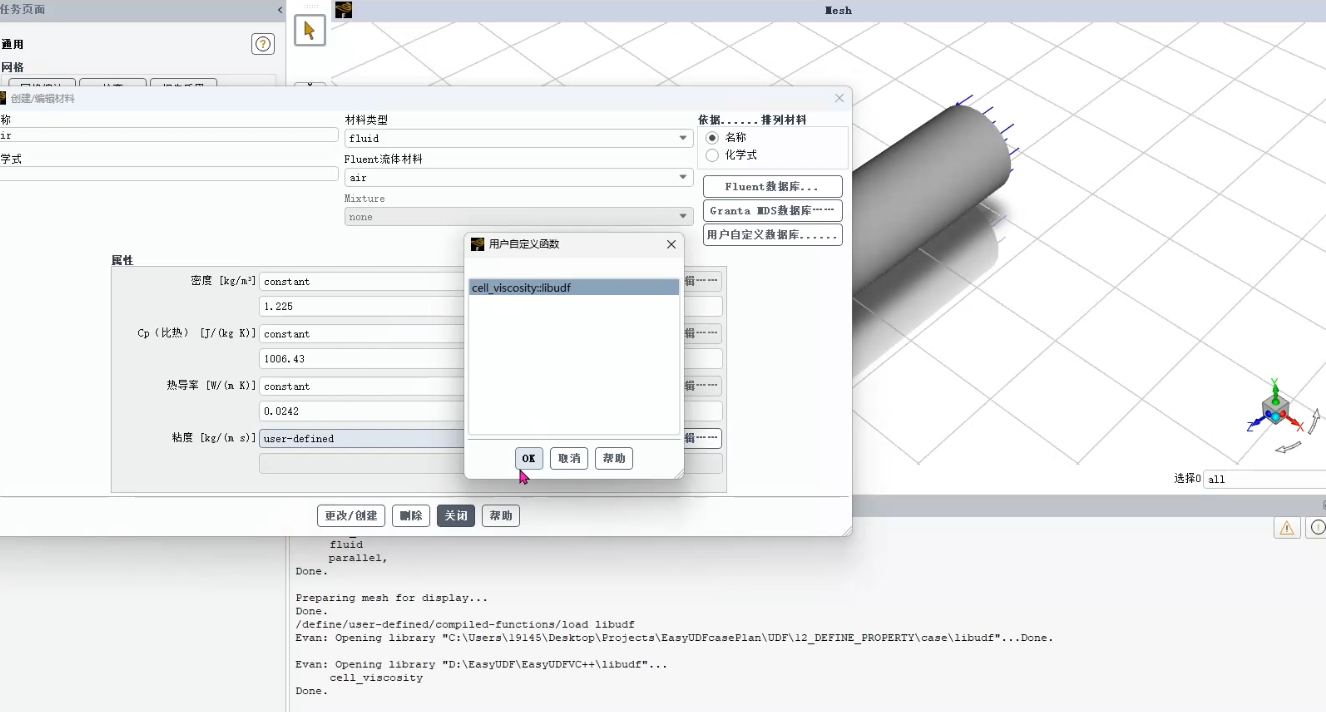Image resolution: width=1326 pixels, height=712 pixels.
Task: Select the 化学式 radio button
Action: [712, 155]
